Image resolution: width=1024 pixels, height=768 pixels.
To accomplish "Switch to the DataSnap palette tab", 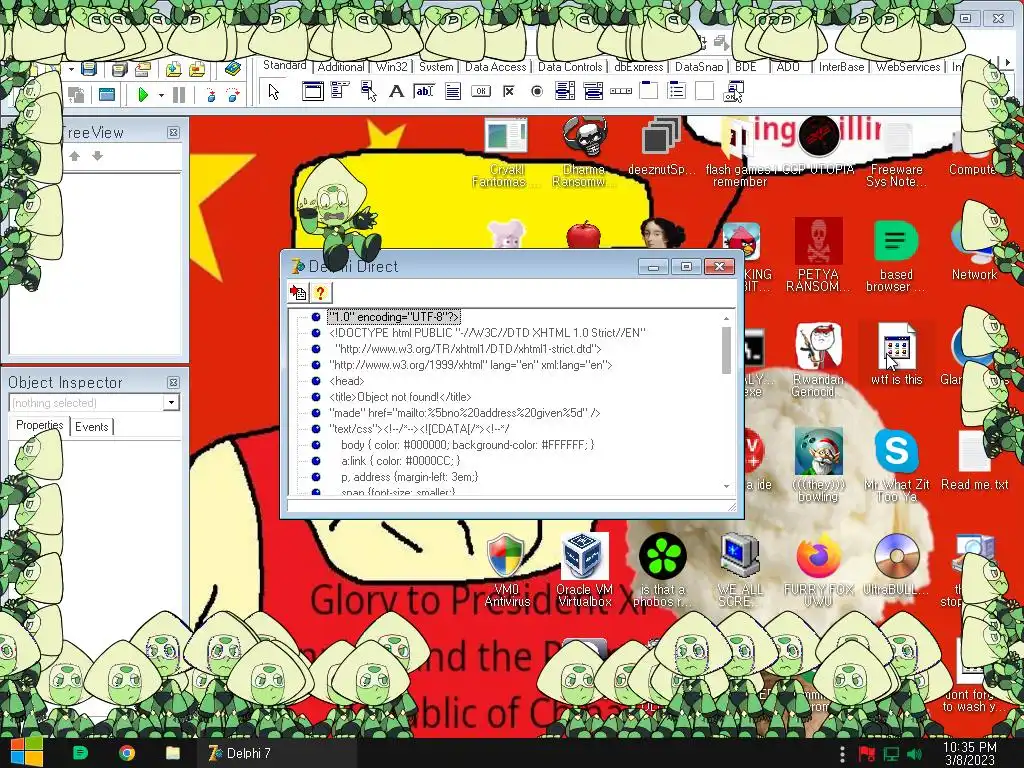I will 699,67.
